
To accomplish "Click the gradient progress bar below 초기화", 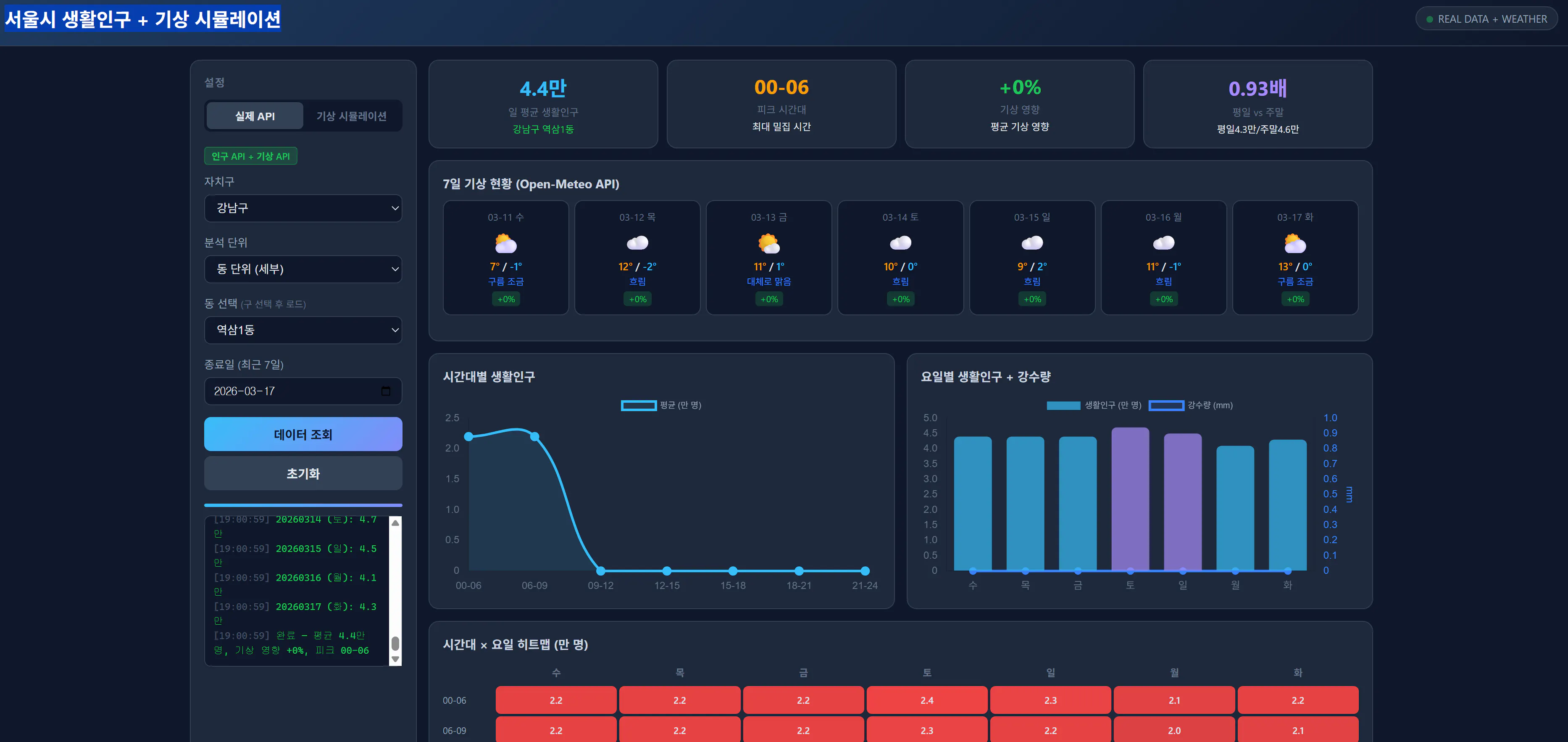I will coord(303,505).
